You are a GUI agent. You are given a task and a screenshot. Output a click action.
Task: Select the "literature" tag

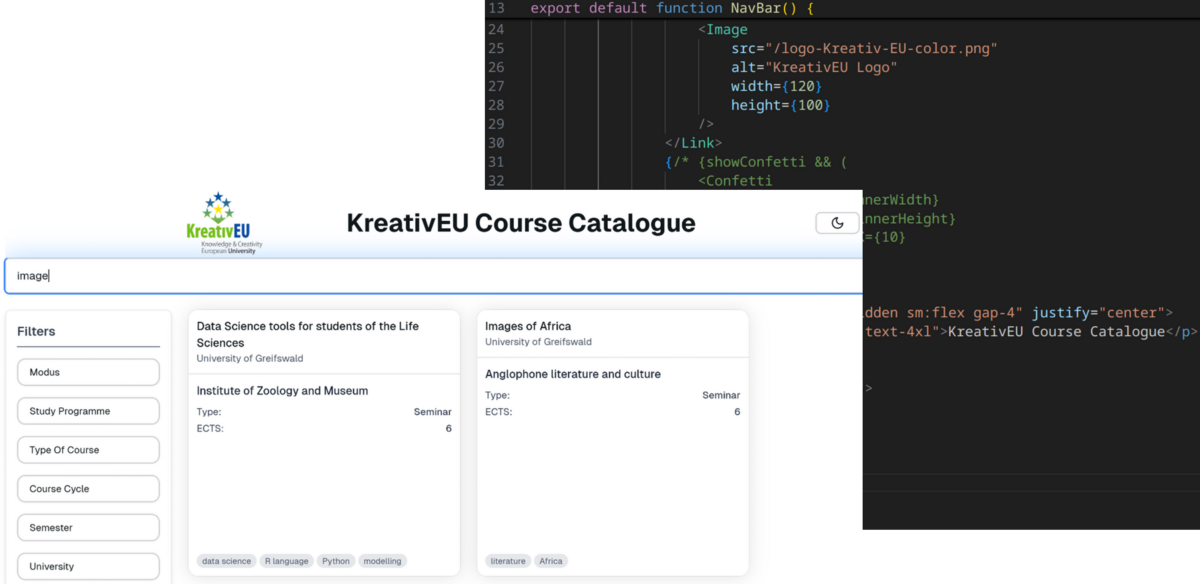508,561
